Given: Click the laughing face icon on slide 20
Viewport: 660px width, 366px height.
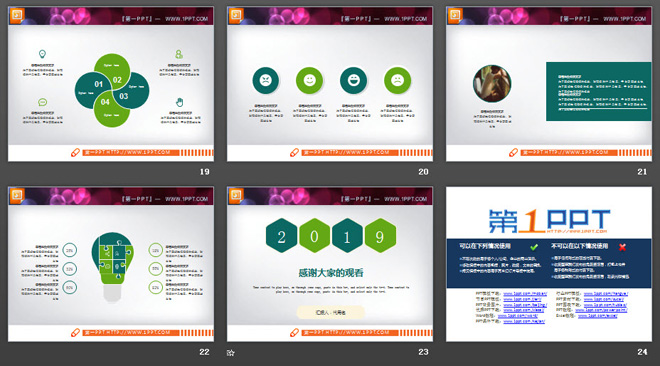Looking at the screenshot, I should point(354,80).
